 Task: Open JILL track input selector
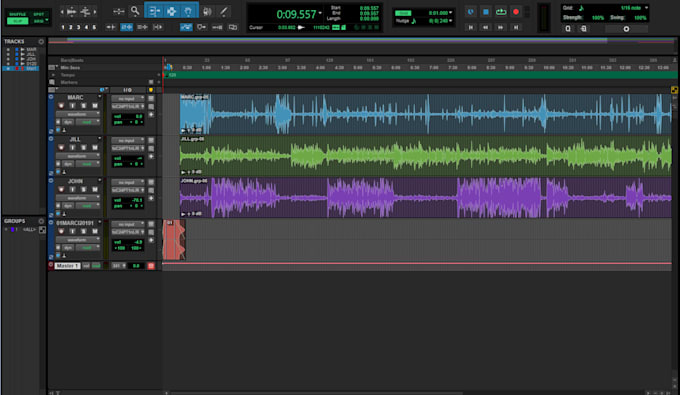click(128, 140)
